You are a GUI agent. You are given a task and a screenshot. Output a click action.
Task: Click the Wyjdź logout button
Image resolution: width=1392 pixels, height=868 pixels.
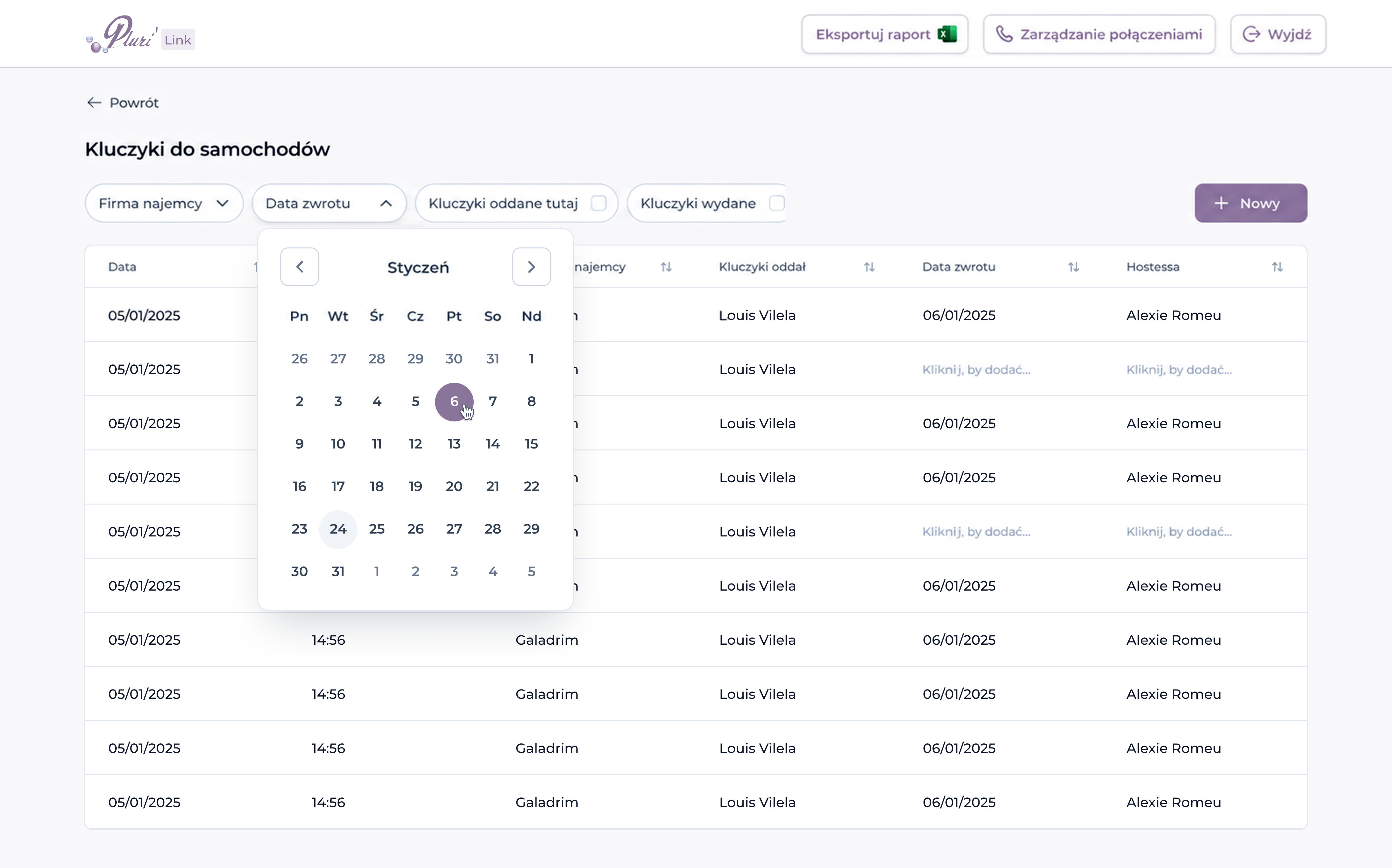(x=1278, y=34)
